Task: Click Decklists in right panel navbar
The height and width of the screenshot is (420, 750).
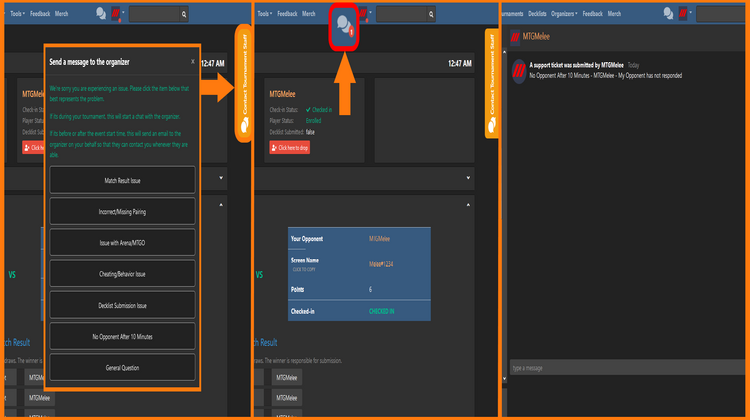Action: (537, 14)
